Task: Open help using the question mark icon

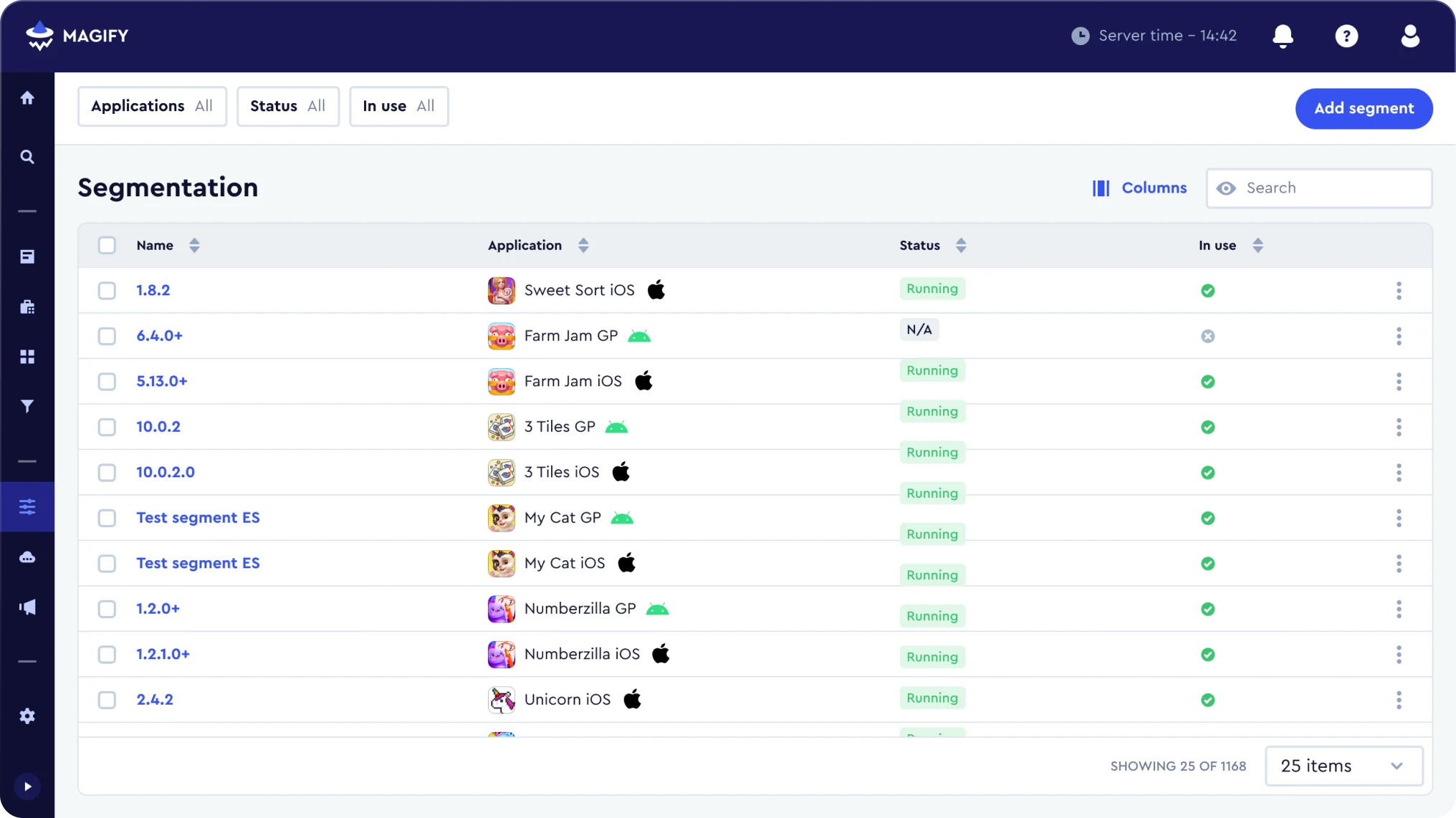Action: 1346,36
